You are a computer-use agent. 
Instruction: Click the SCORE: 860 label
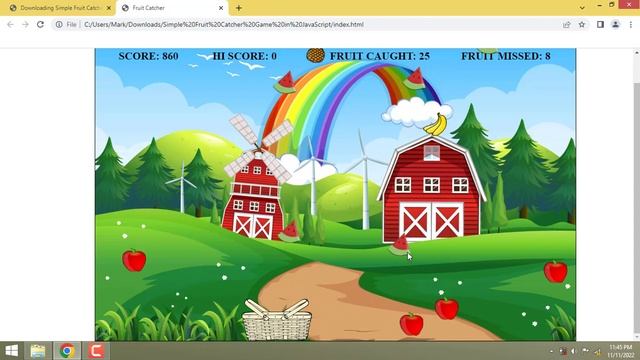click(149, 56)
